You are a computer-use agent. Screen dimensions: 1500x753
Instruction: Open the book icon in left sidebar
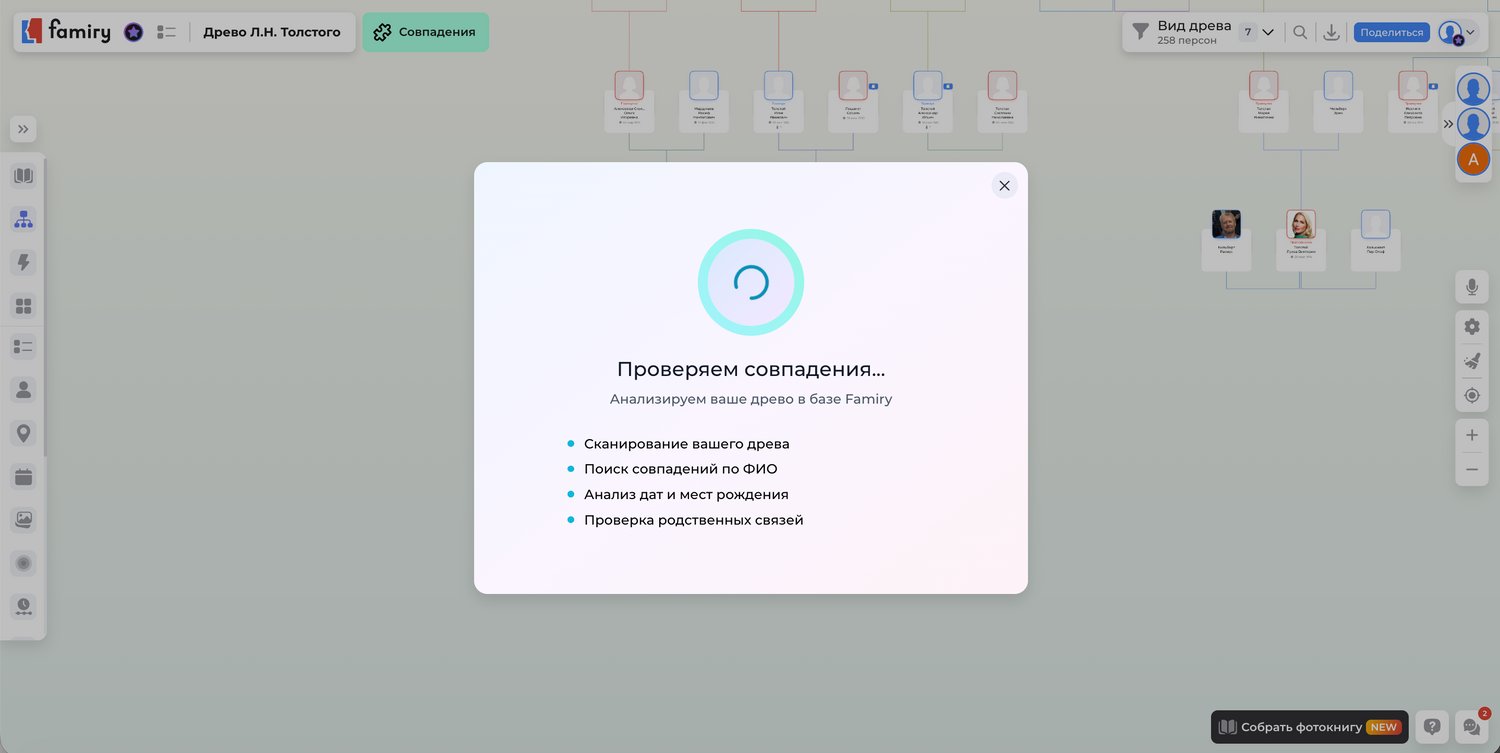pyautogui.click(x=24, y=177)
